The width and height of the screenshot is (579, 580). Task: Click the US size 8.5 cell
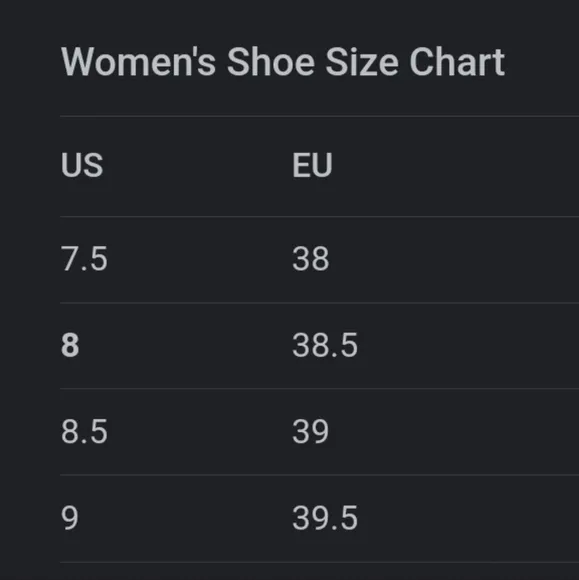tap(84, 431)
